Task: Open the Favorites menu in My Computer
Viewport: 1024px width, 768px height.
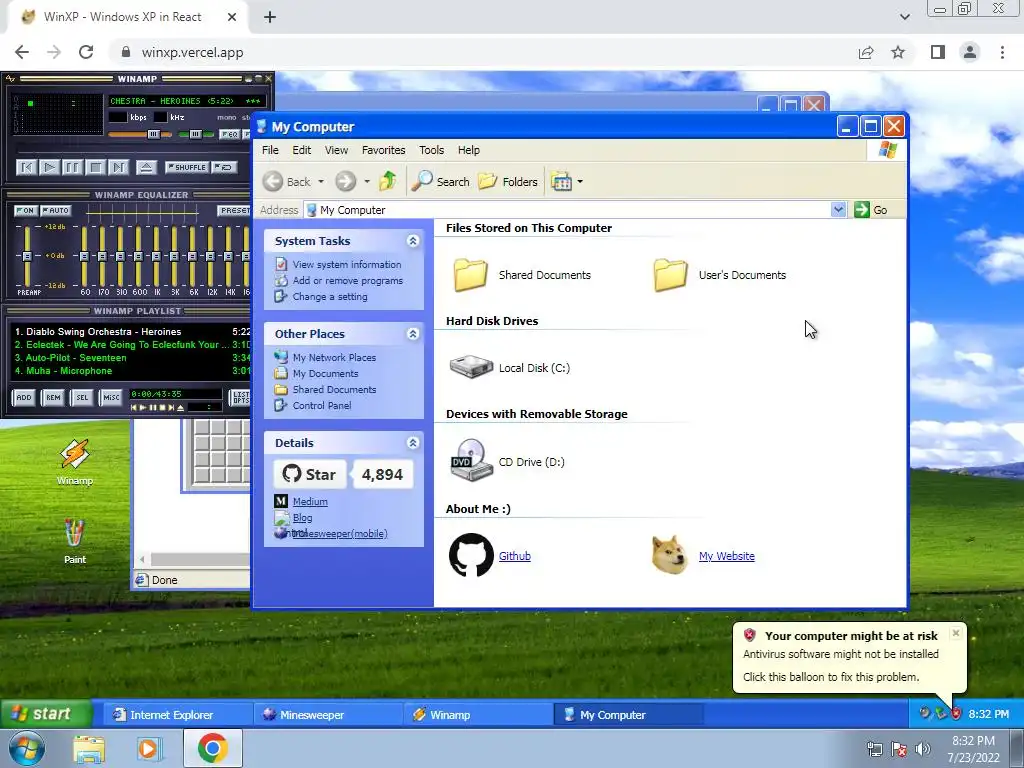Action: pyautogui.click(x=383, y=150)
